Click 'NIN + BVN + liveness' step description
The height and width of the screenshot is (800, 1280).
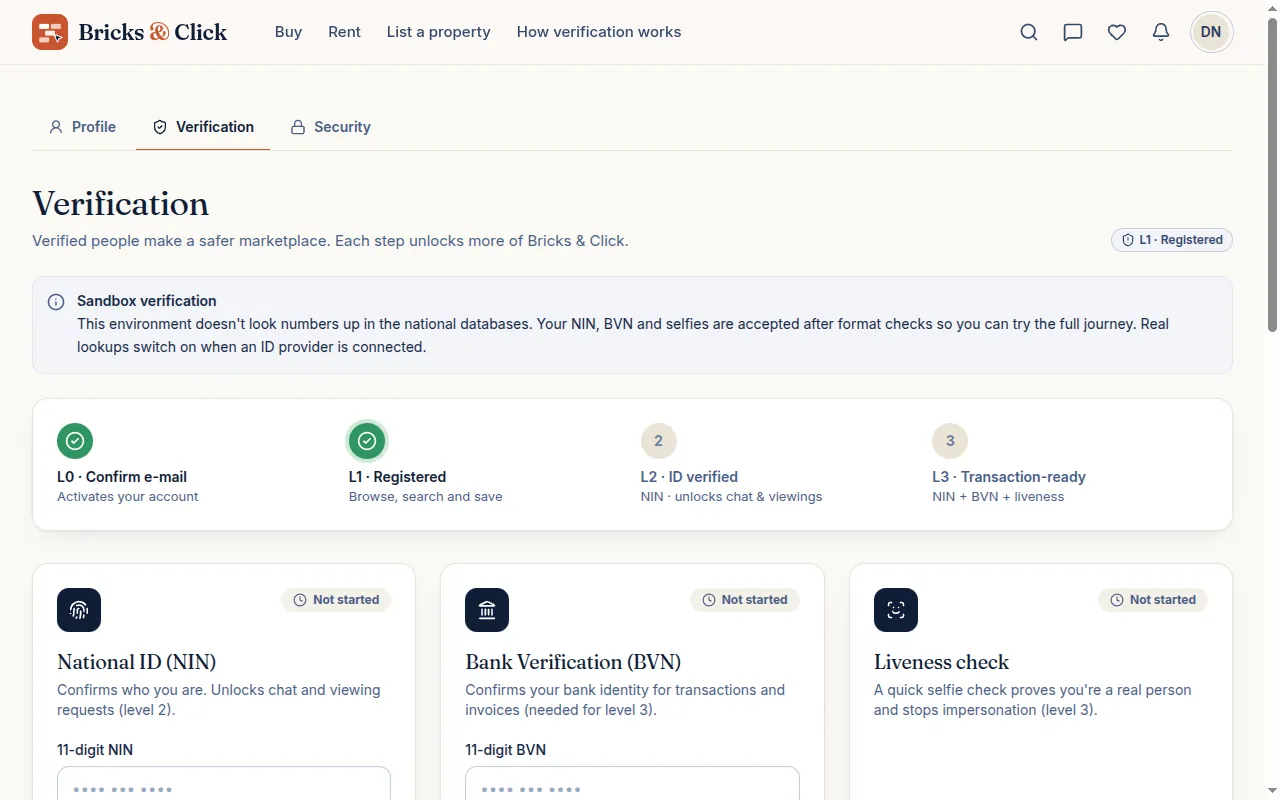(x=998, y=497)
